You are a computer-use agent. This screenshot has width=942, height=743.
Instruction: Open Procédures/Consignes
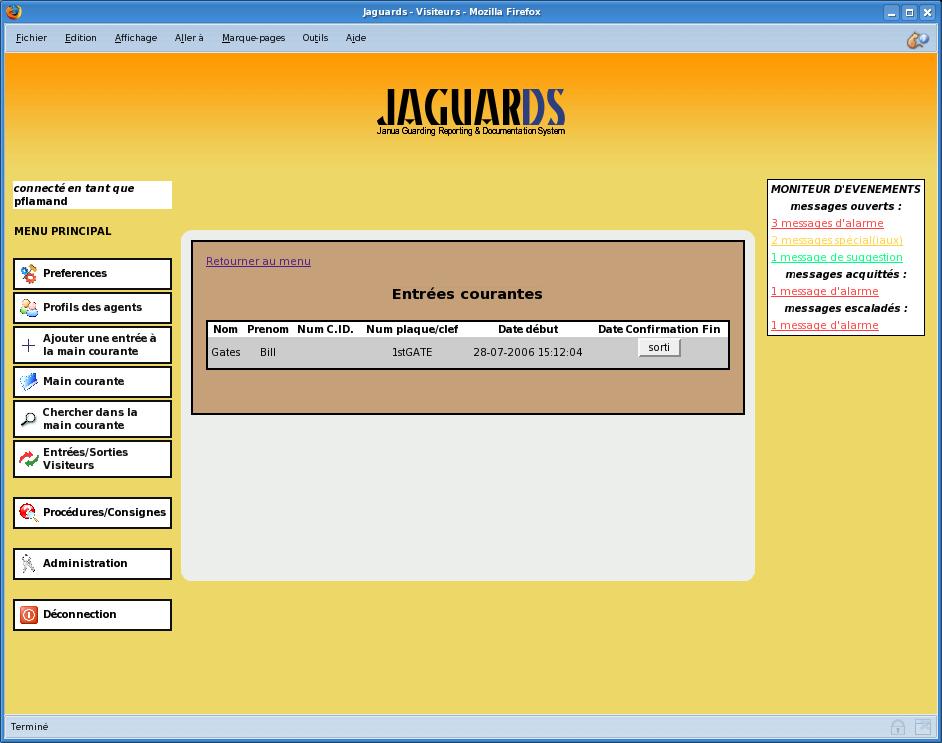point(93,512)
